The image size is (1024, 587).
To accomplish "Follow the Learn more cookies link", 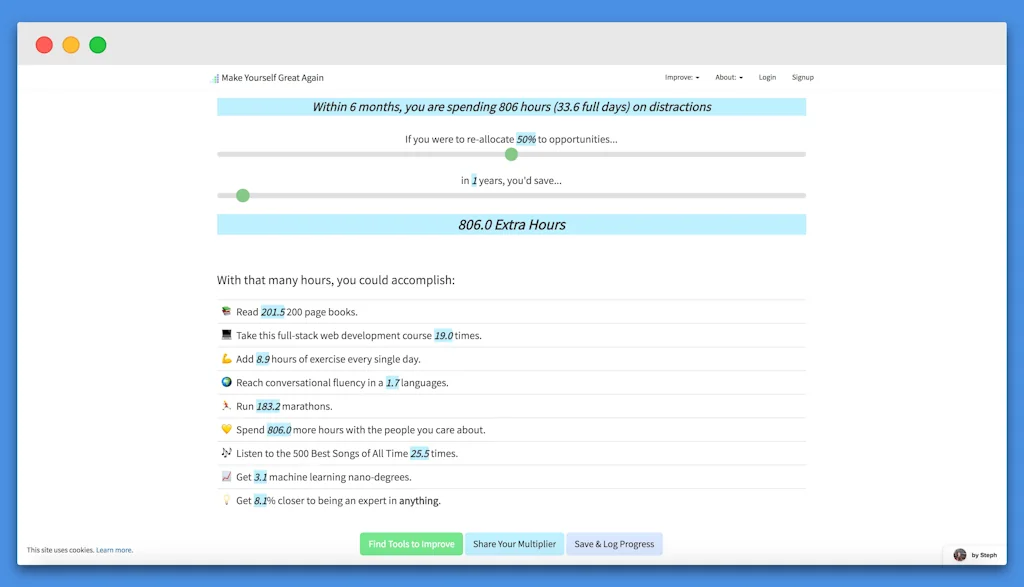I will point(114,550).
